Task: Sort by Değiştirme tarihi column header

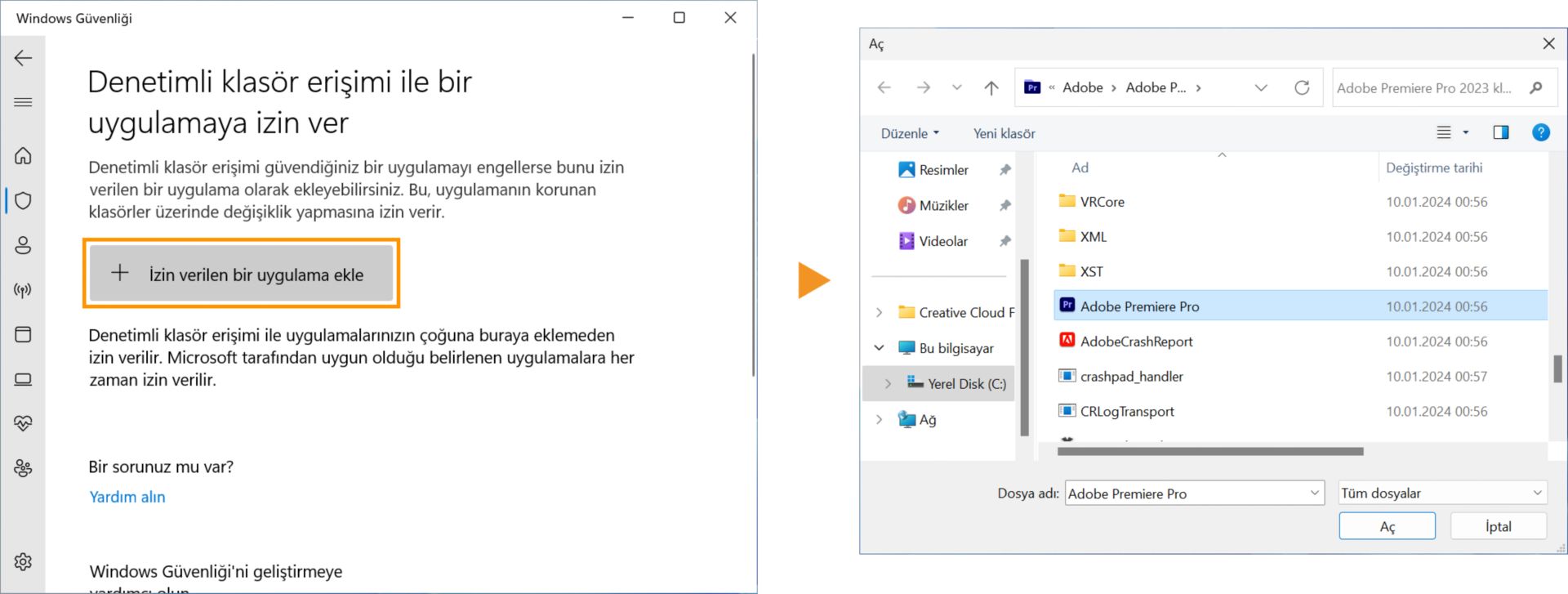Action: point(1434,167)
